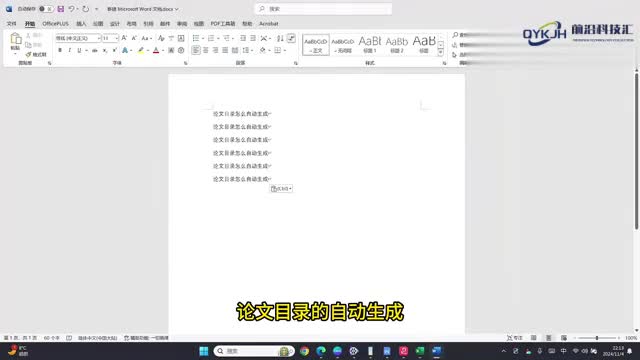Switch to the 引用 References tab

click(148, 24)
